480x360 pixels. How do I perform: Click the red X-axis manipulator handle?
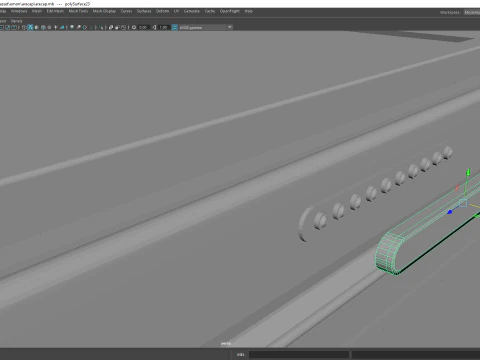pyautogui.click(x=458, y=188)
